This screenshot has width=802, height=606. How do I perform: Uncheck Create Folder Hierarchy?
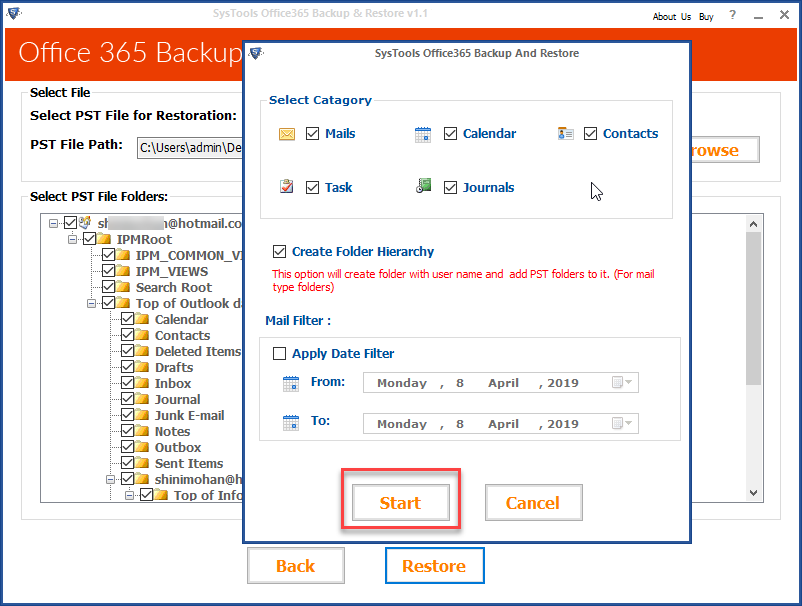tap(277, 252)
